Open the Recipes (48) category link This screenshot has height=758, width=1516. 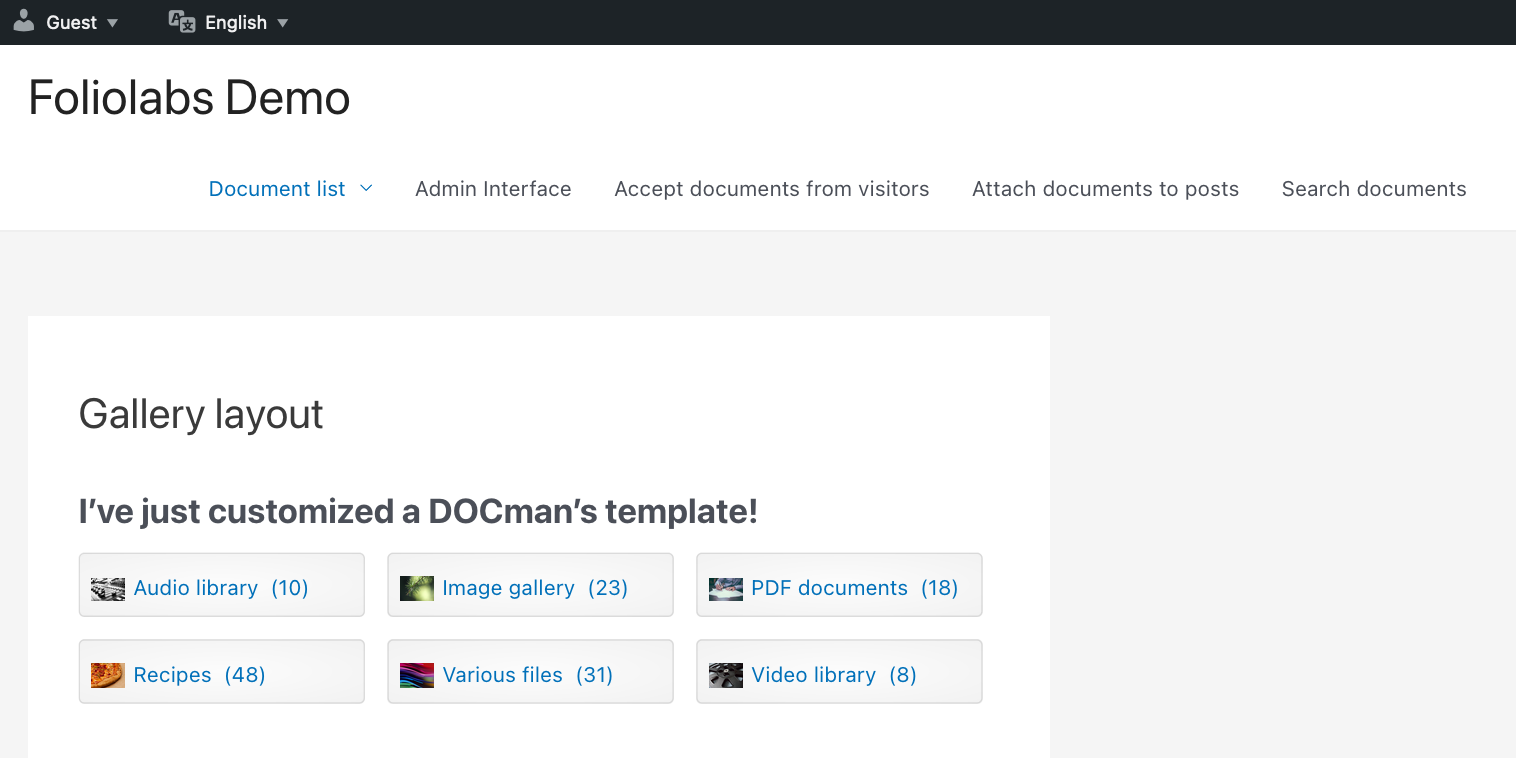pyautogui.click(x=199, y=675)
